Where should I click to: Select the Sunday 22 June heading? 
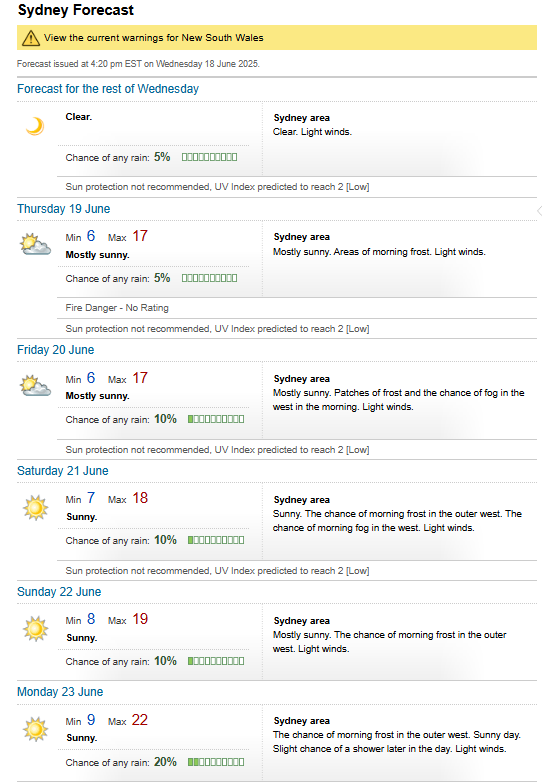[x=59, y=592]
